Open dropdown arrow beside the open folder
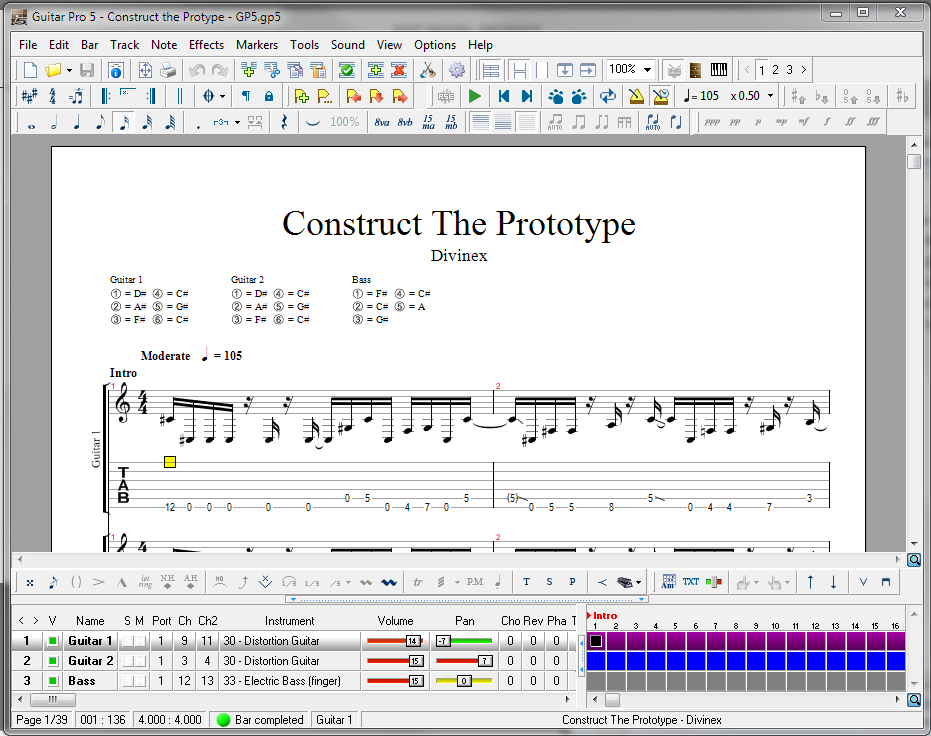The width and height of the screenshot is (931, 736). point(69,70)
